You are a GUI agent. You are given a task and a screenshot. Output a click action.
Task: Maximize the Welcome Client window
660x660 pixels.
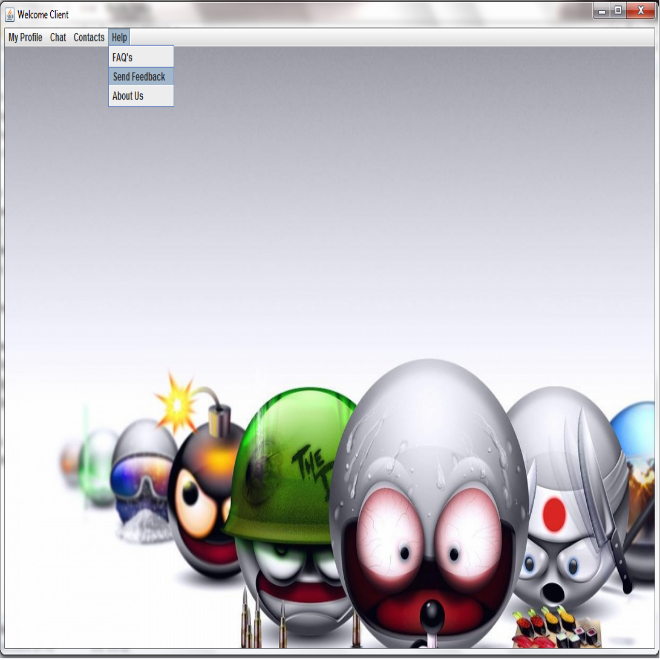618,11
